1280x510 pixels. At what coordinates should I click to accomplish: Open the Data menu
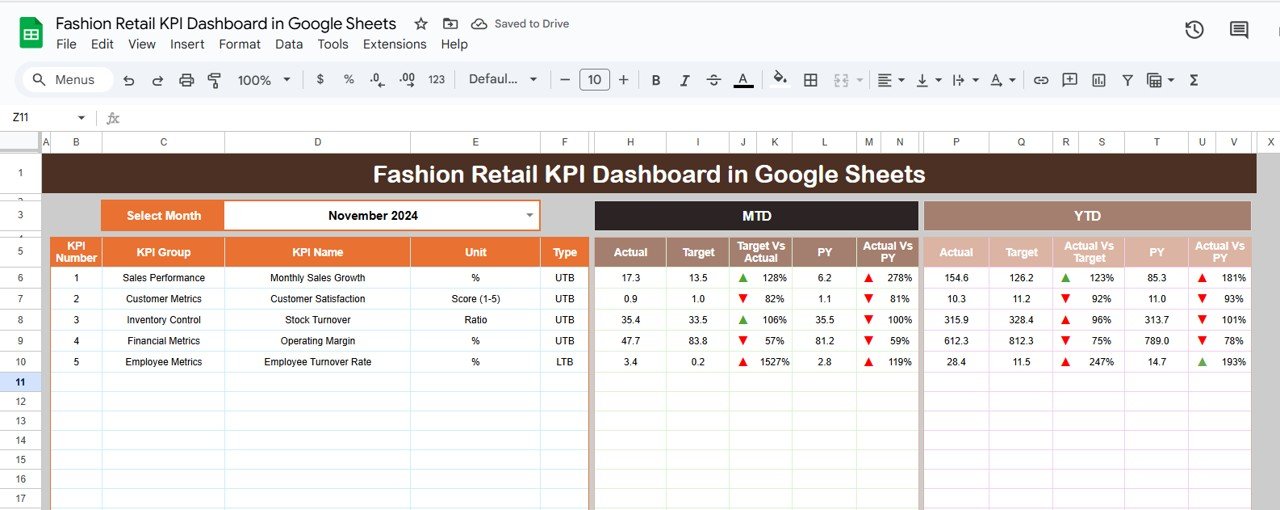point(289,44)
